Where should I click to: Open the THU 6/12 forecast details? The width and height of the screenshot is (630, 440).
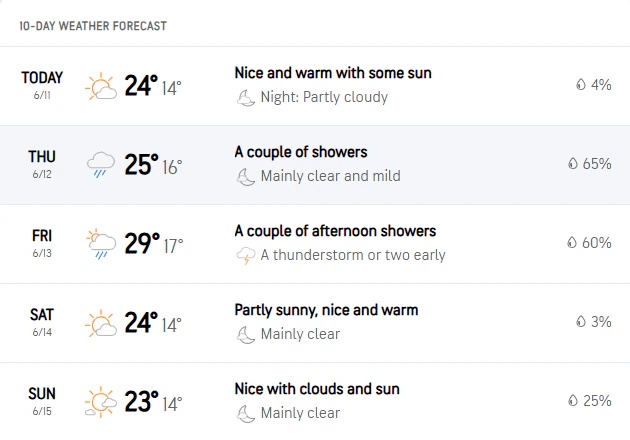point(315,165)
